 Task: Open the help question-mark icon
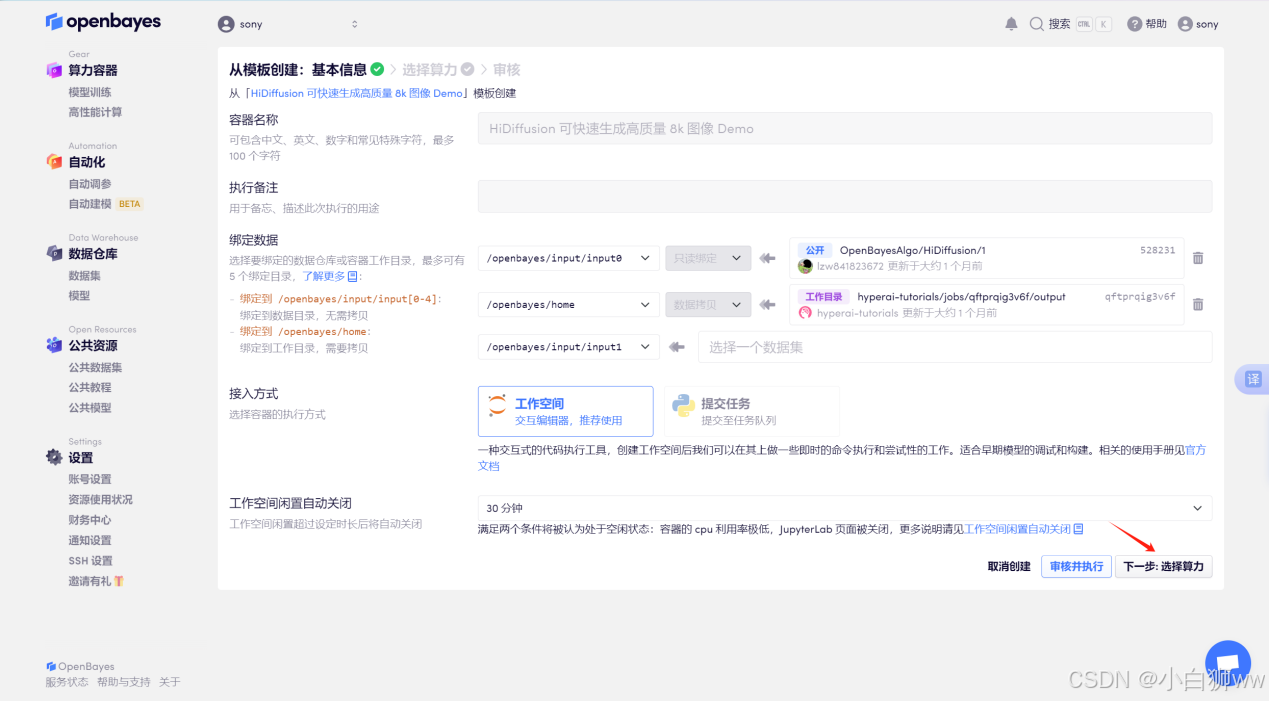coord(1134,24)
